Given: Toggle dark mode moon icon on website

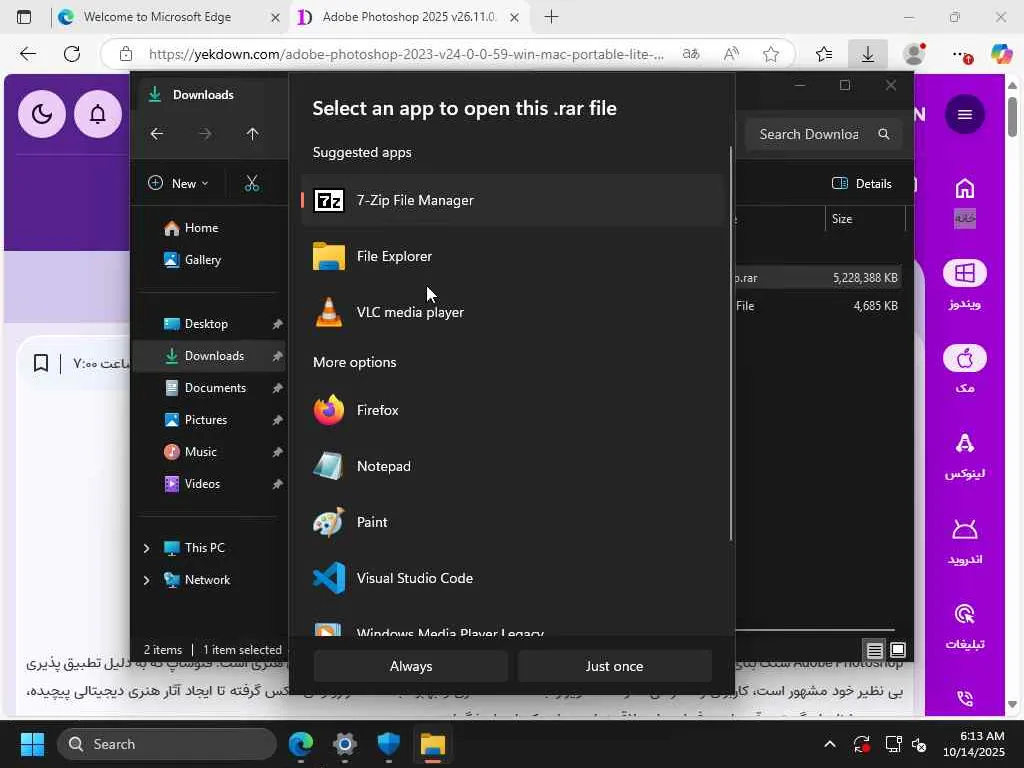Looking at the screenshot, I should point(42,114).
